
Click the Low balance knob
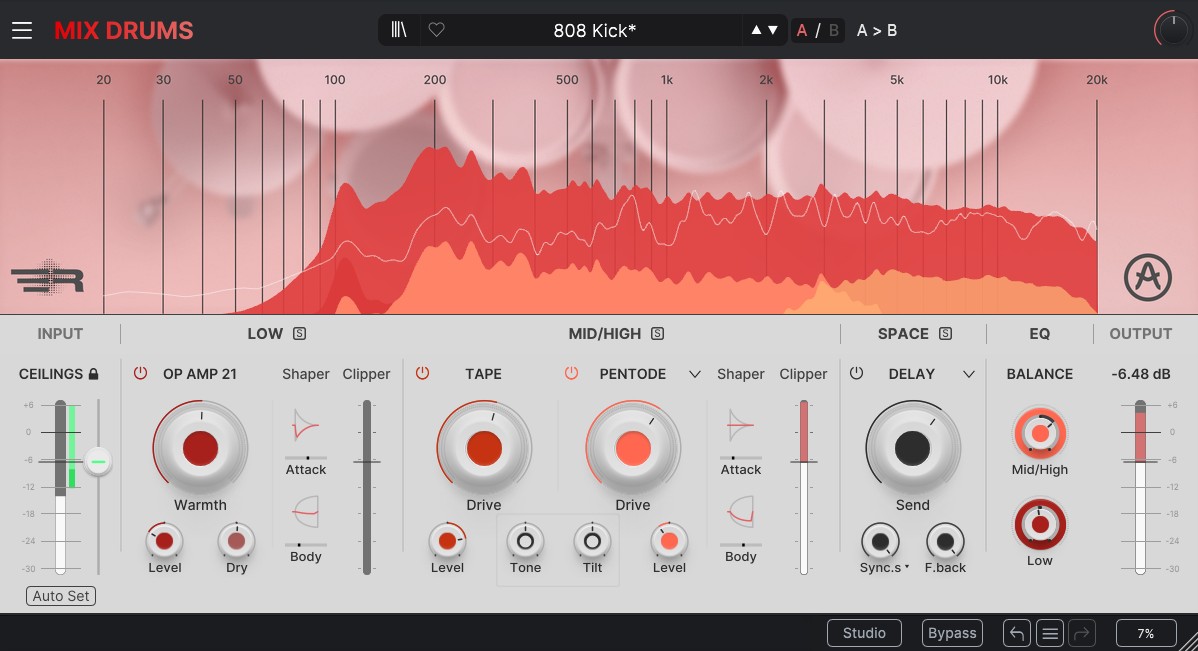pos(1040,524)
